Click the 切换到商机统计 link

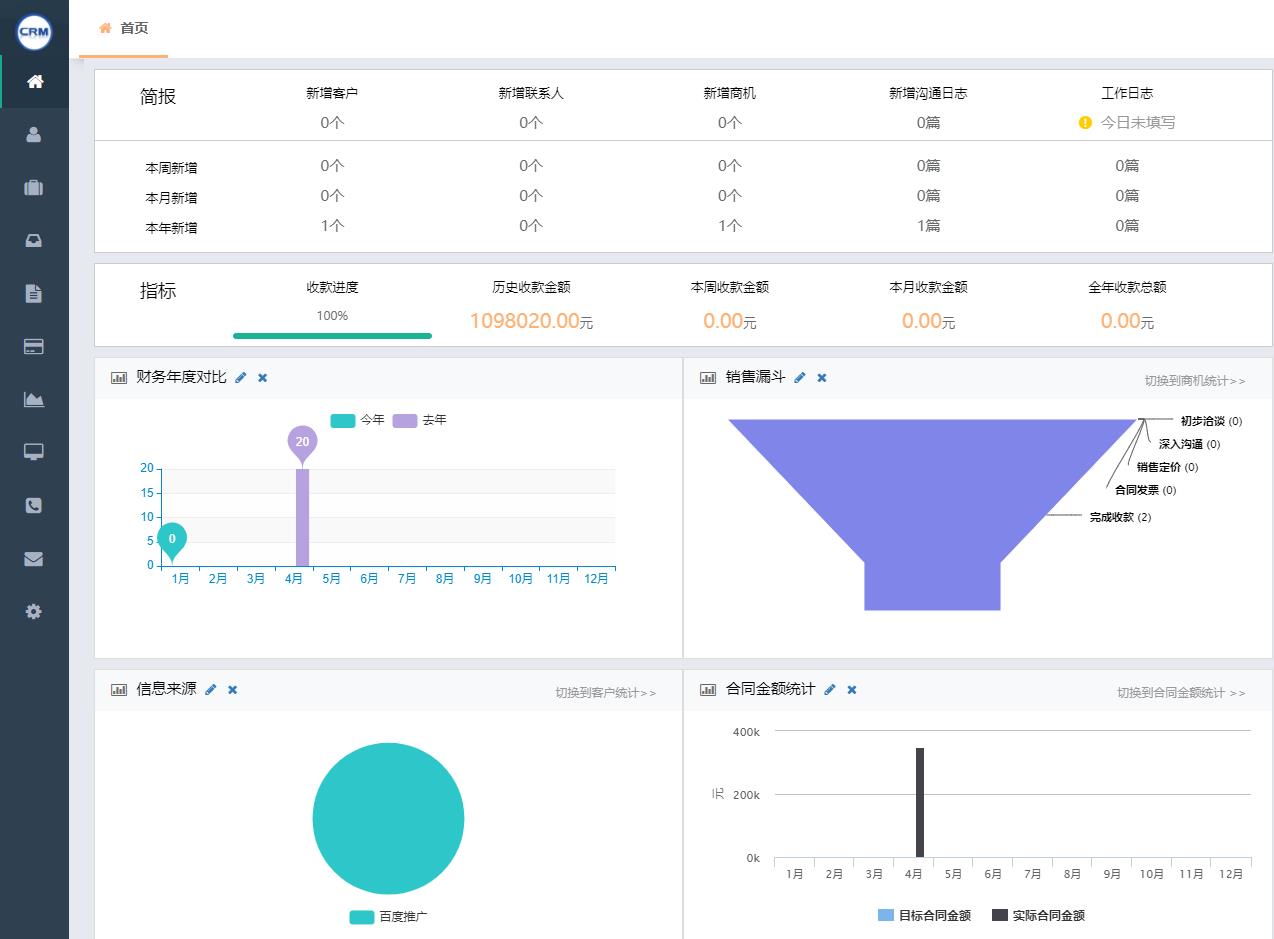pos(1195,381)
